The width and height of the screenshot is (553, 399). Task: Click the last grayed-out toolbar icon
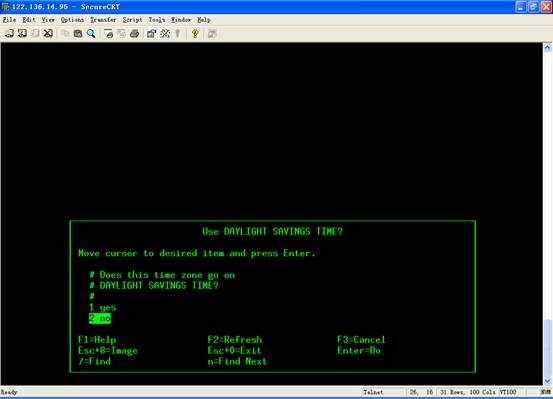pos(212,34)
